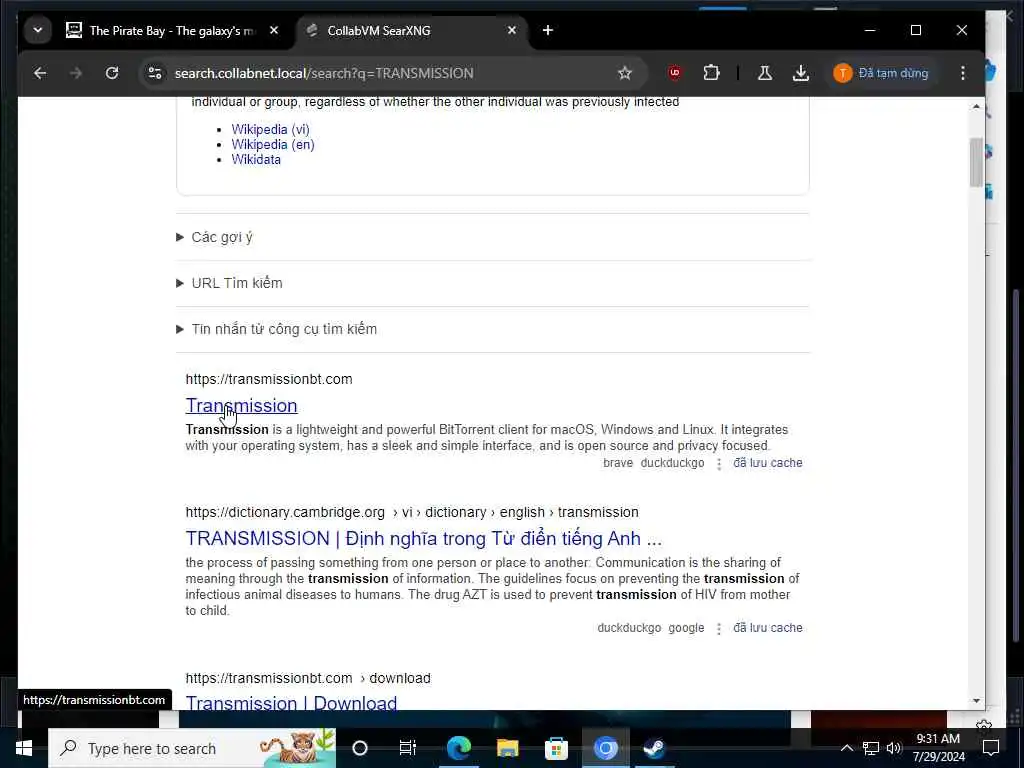Open the Wikipedia (en) link
This screenshot has width=1024, height=768.
pyautogui.click(x=273, y=144)
